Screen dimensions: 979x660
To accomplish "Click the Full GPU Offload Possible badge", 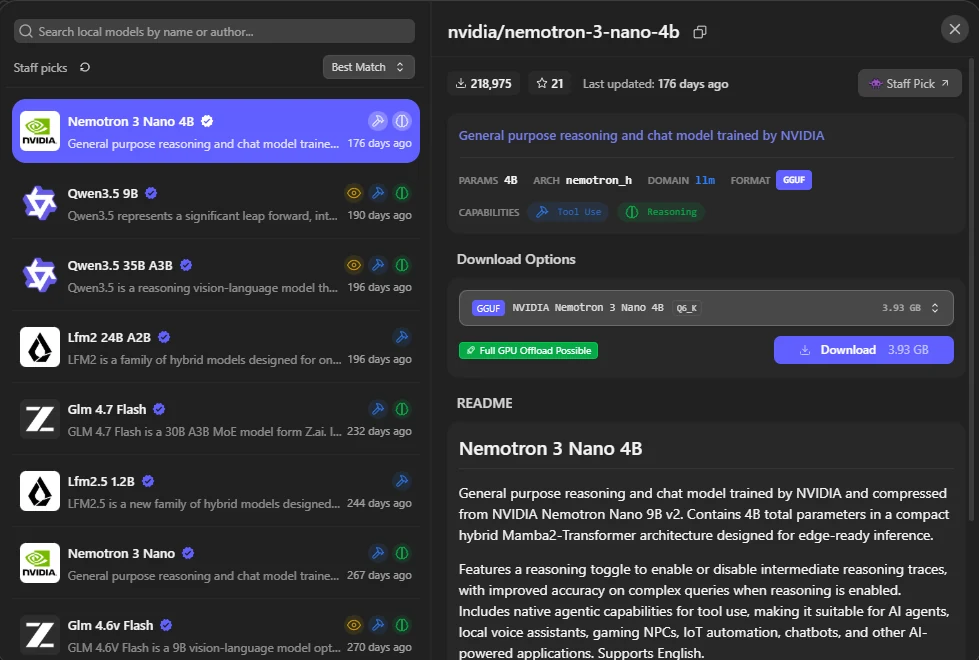I will tap(528, 350).
